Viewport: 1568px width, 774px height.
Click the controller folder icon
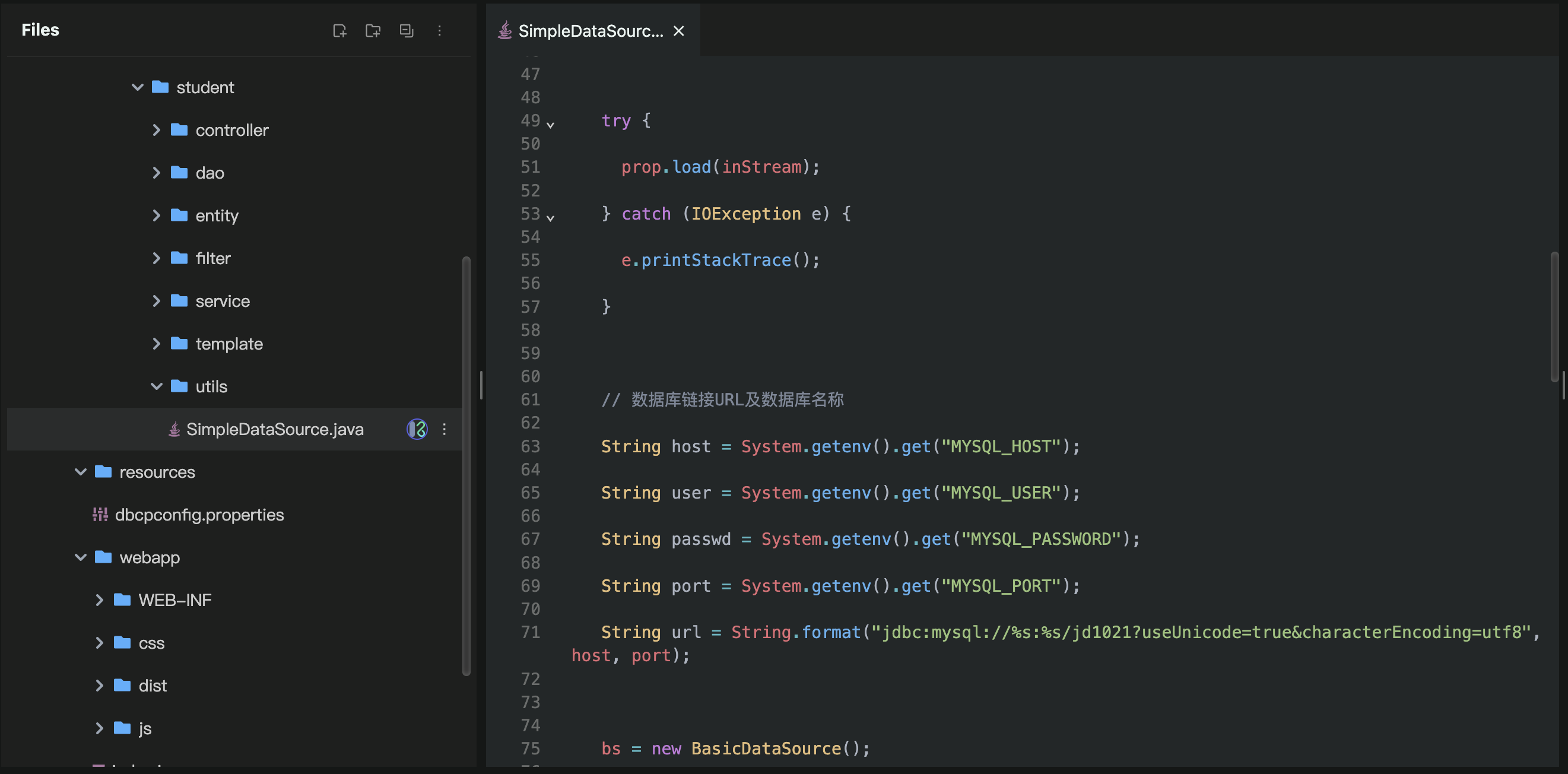point(179,130)
